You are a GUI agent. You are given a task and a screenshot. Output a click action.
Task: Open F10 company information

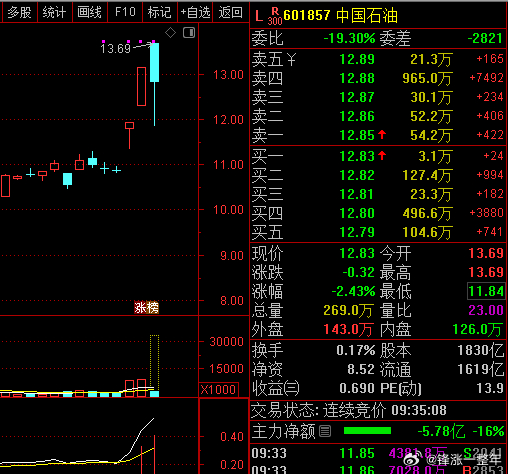tap(125, 12)
